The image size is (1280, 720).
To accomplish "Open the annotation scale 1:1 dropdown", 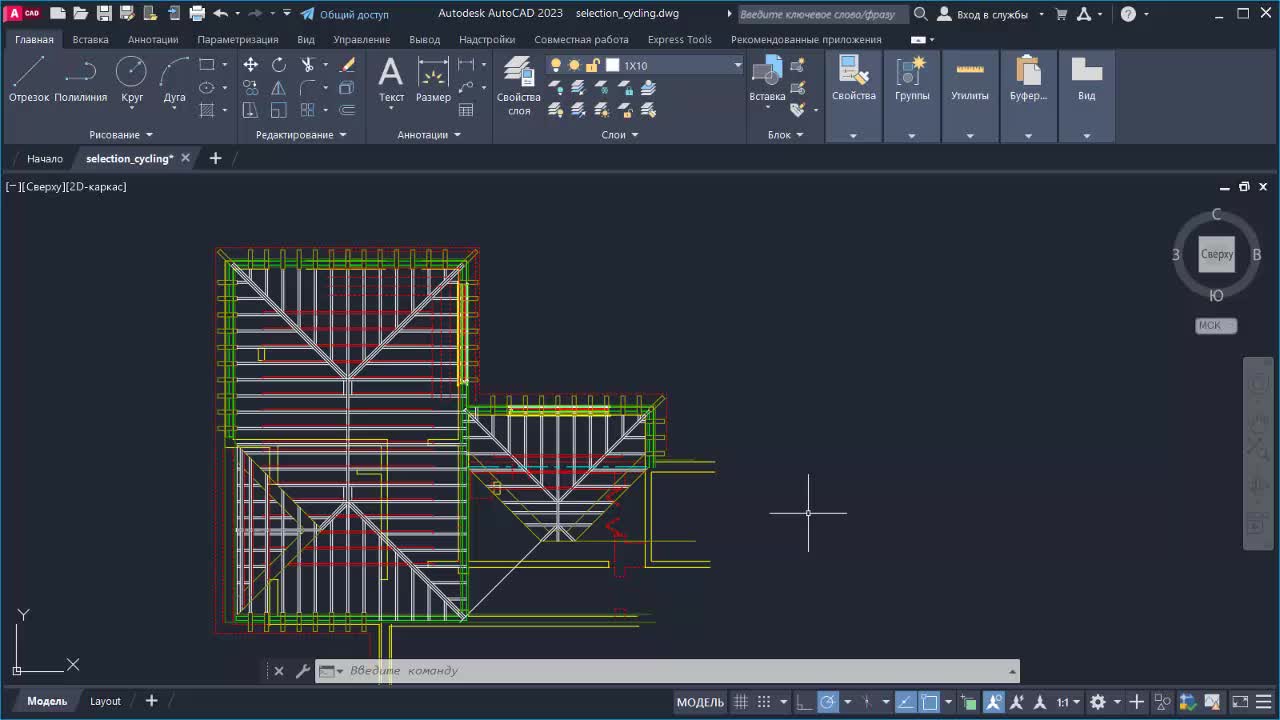I will click(x=1068, y=702).
